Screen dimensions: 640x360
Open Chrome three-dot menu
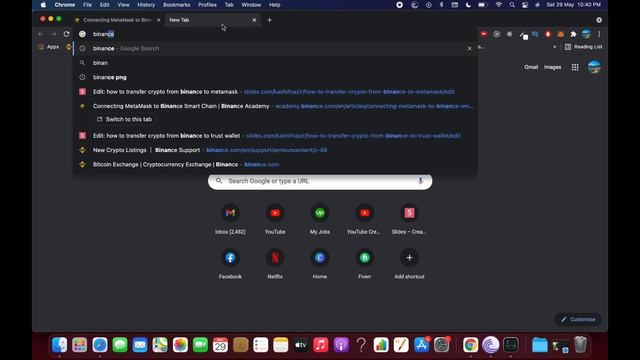coord(599,34)
